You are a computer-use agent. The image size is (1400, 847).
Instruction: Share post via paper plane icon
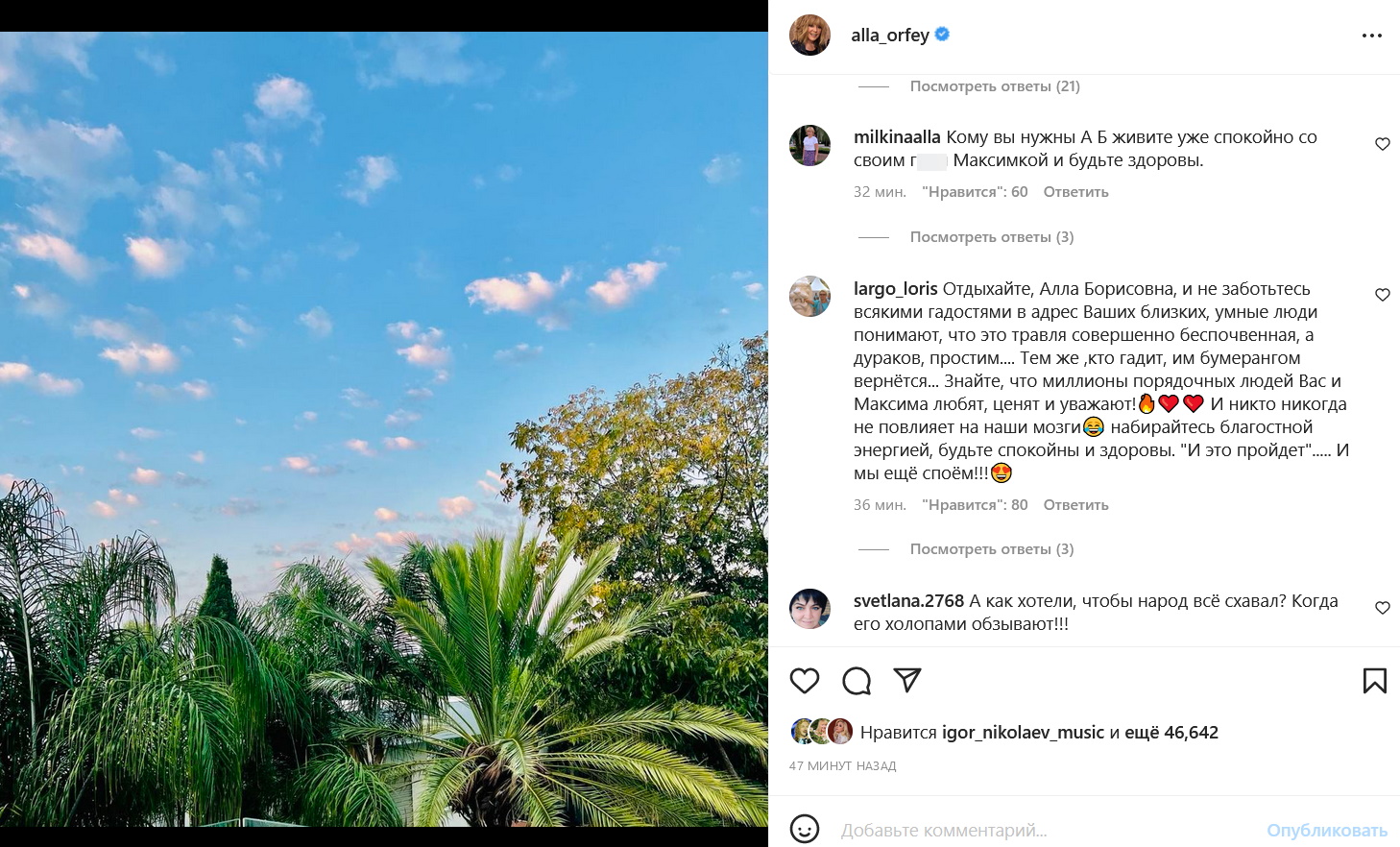[907, 680]
